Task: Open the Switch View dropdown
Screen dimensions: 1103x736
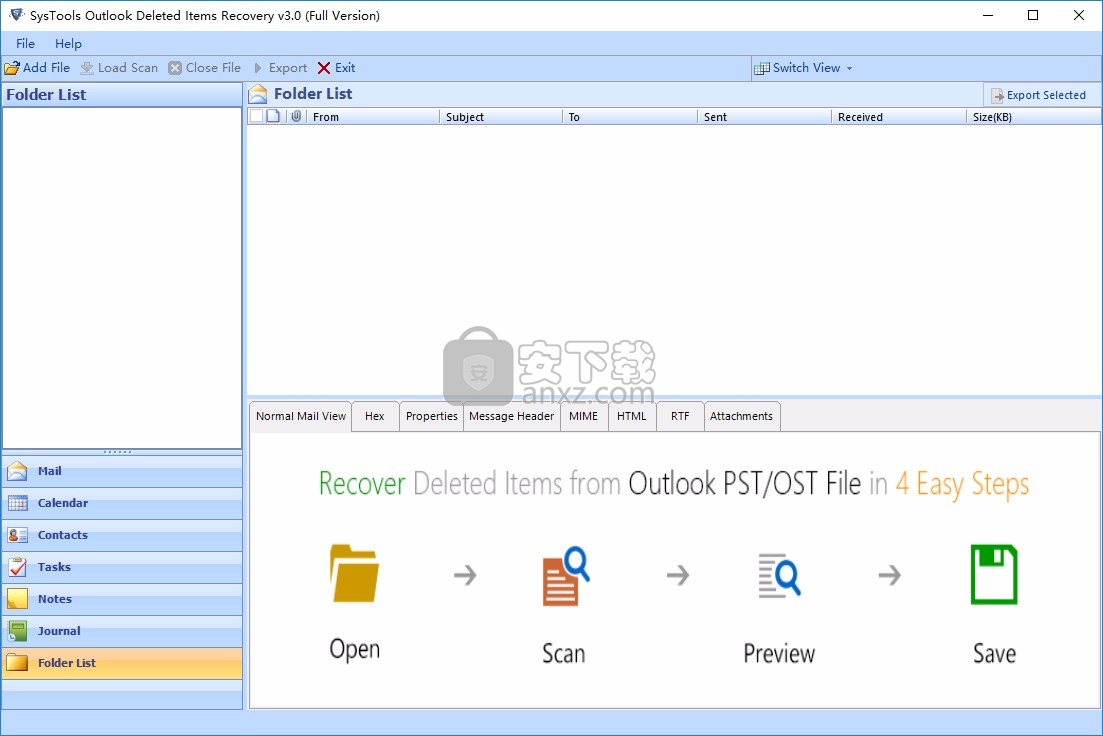Action: tap(803, 68)
